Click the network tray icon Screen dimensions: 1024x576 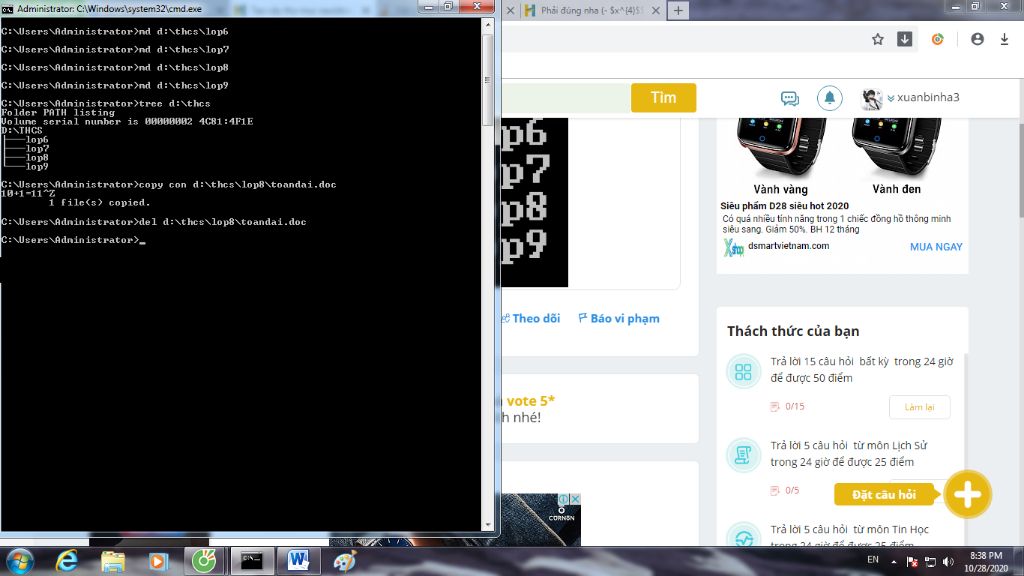click(930, 562)
